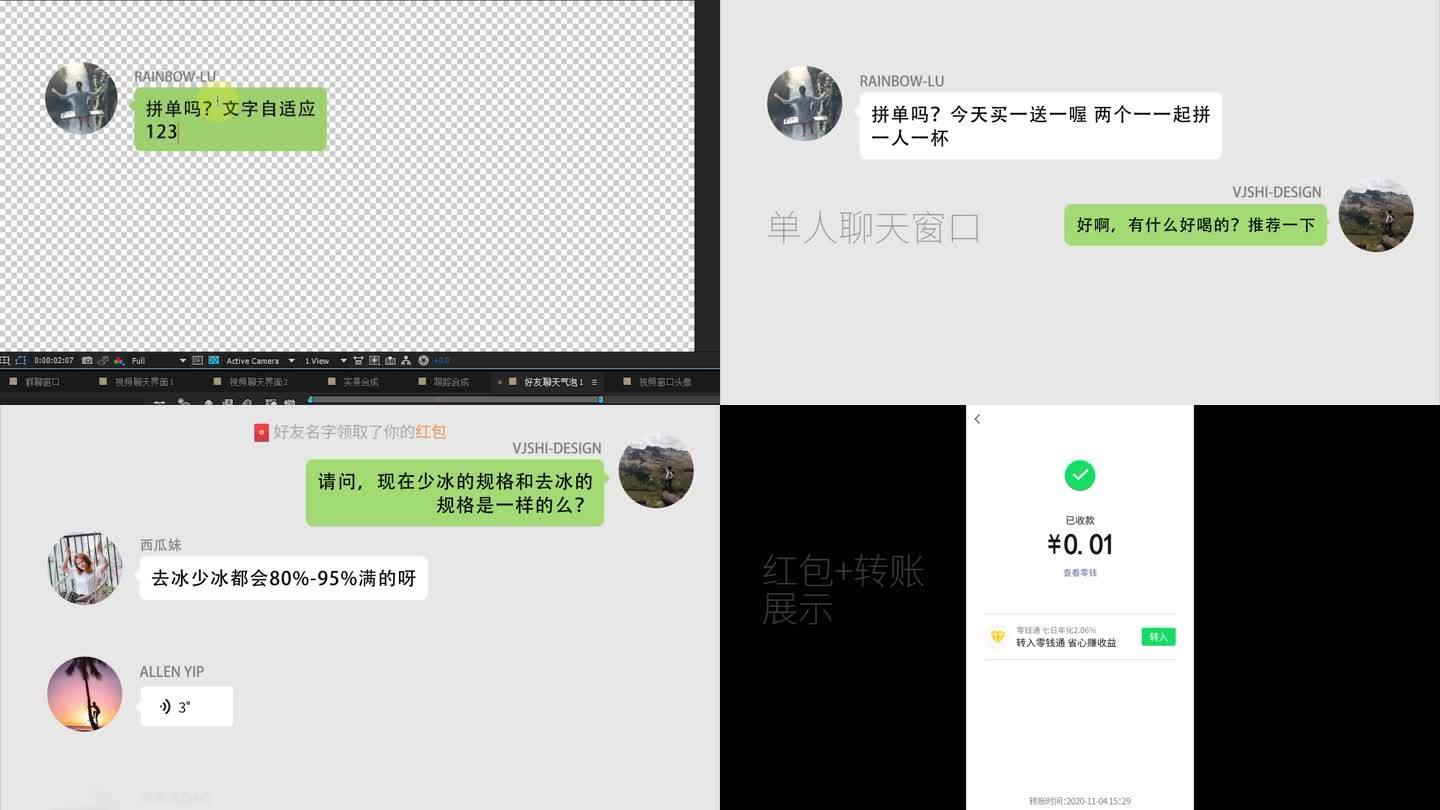Click the sound wave icon in the voice message
Image resolution: width=1440 pixels, height=810 pixels.
[165, 707]
